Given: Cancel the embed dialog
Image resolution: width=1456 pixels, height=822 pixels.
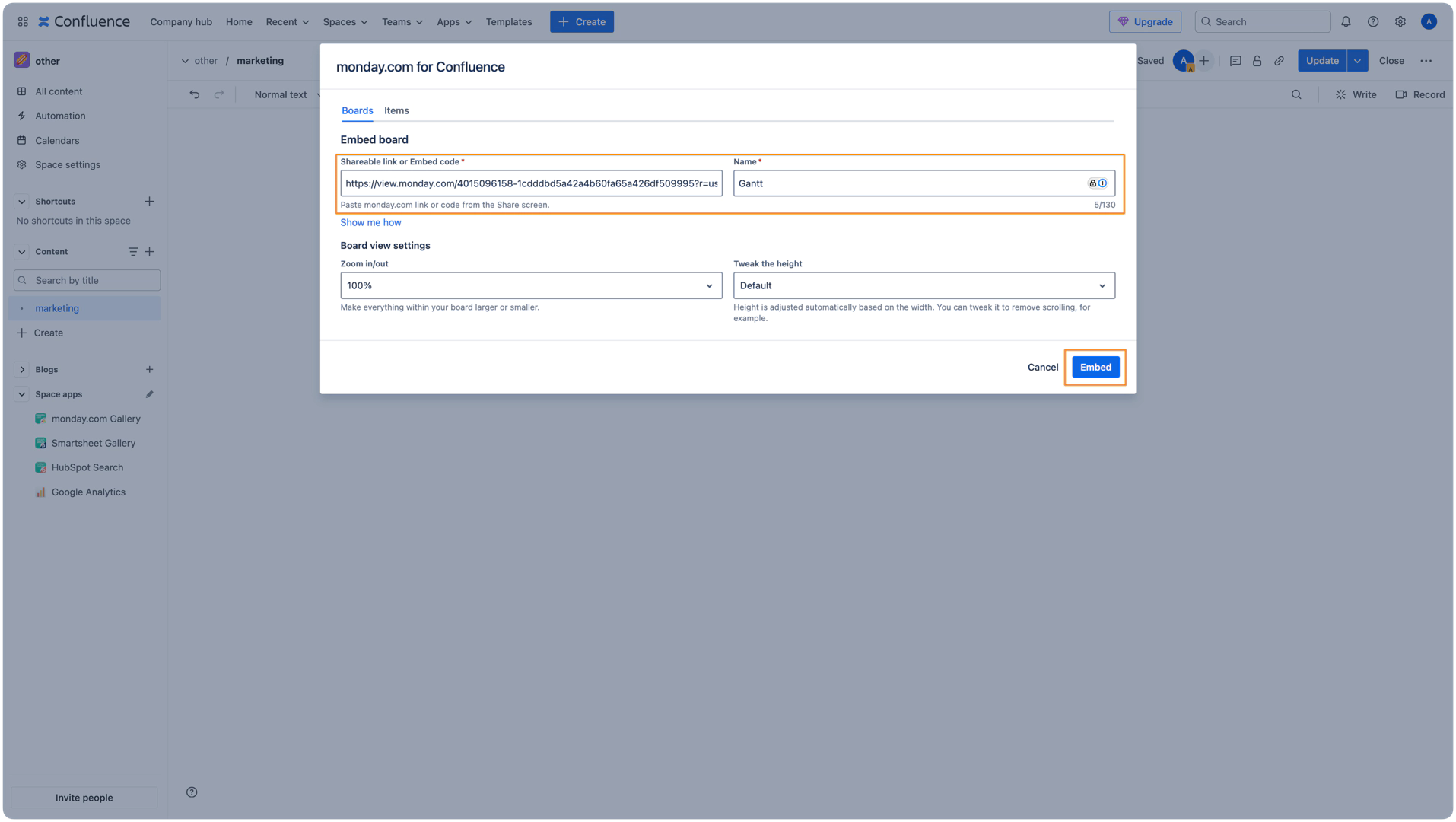Looking at the screenshot, I should click(x=1042, y=367).
